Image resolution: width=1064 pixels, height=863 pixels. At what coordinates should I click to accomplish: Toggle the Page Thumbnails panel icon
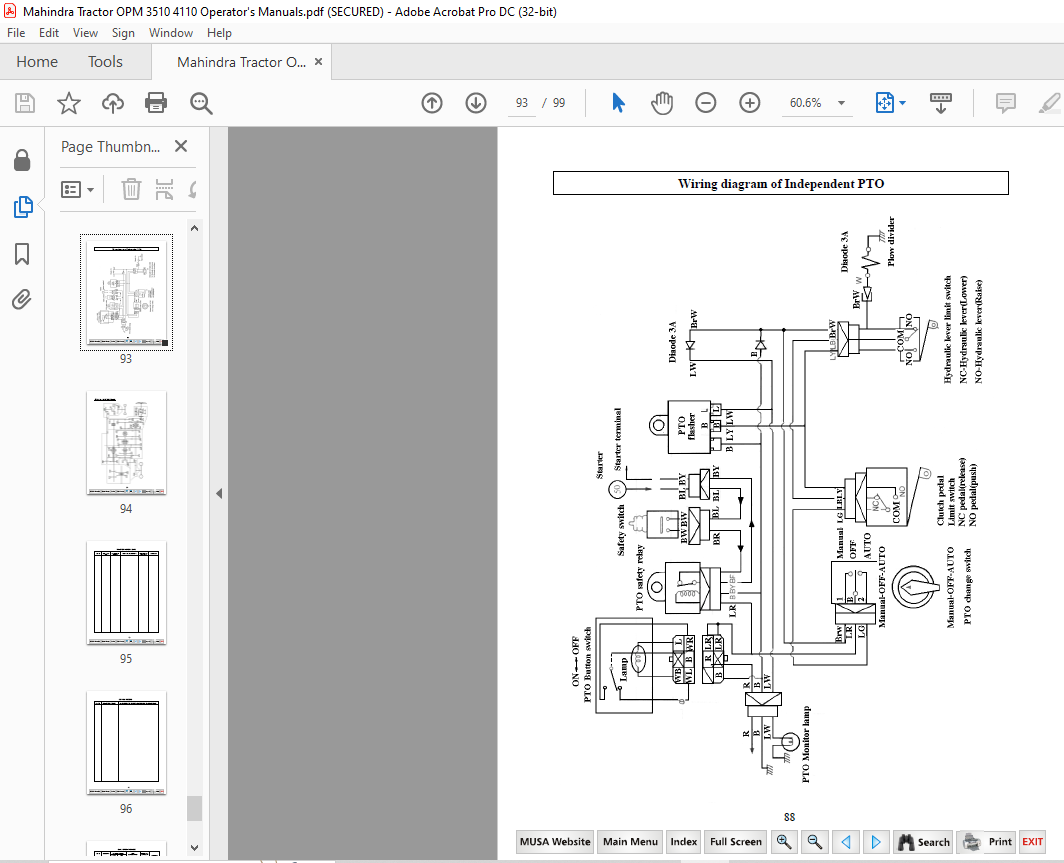point(22,207)
